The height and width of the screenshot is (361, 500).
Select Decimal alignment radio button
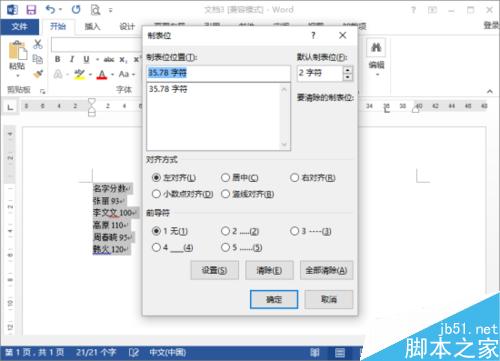156,194
